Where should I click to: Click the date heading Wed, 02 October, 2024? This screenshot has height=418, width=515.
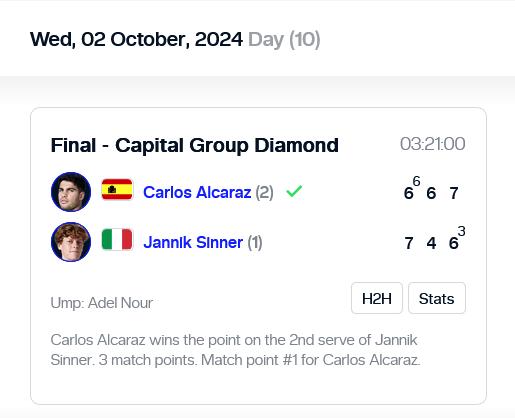pos(136,39)
